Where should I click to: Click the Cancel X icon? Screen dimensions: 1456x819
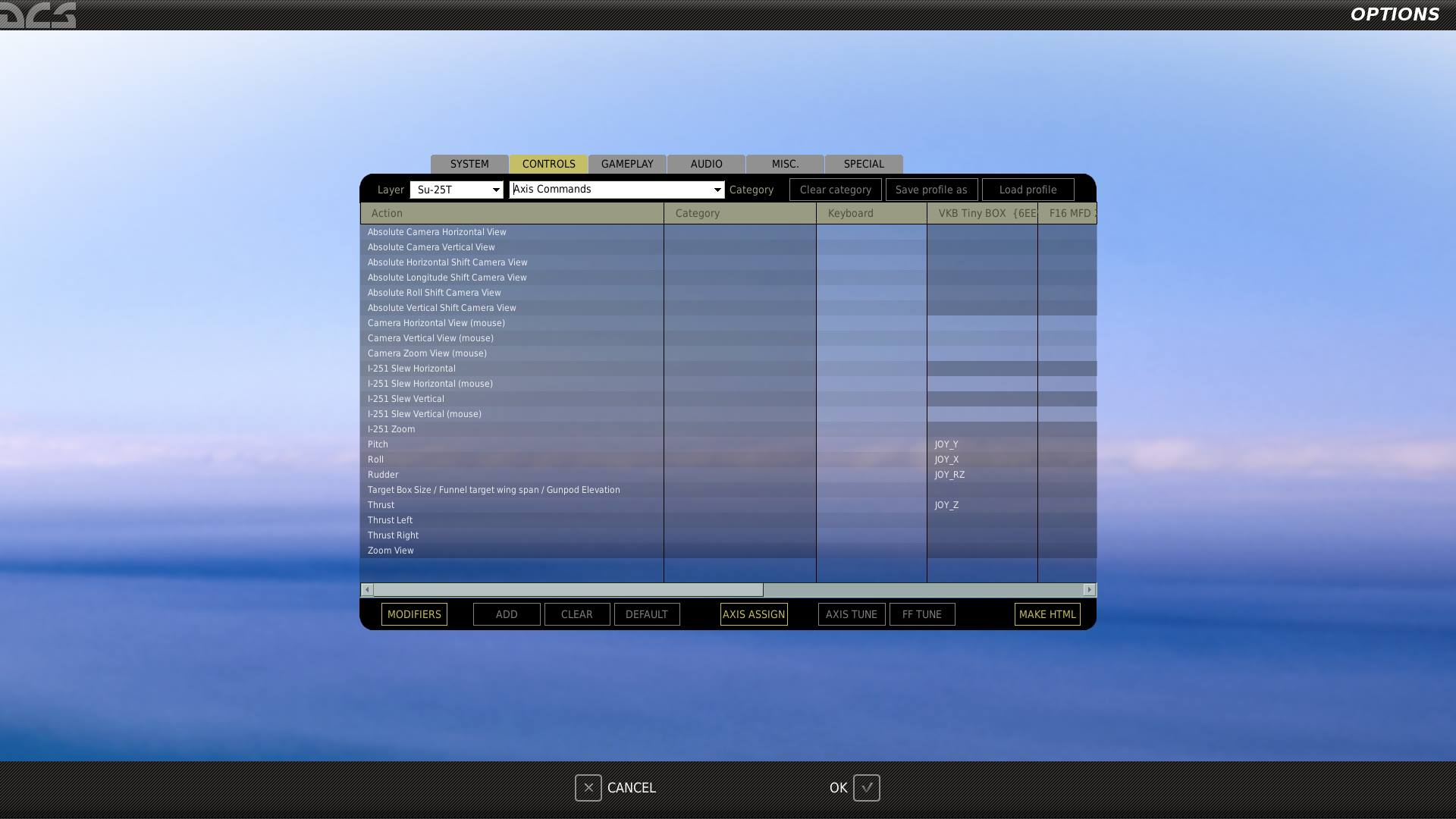pyautogui.click(x=588, y=788)
